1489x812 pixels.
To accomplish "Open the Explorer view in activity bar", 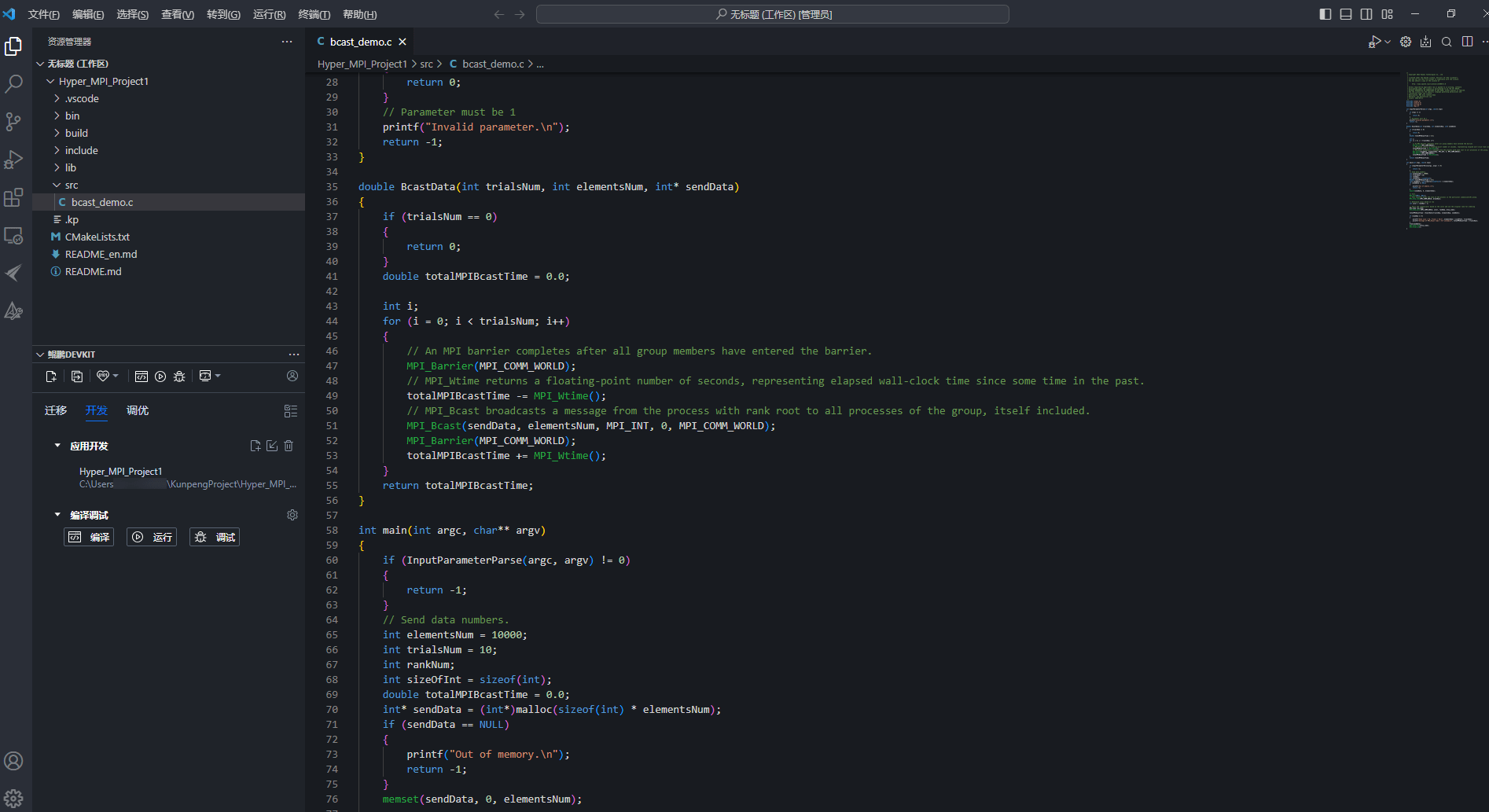I will point(13,46).
